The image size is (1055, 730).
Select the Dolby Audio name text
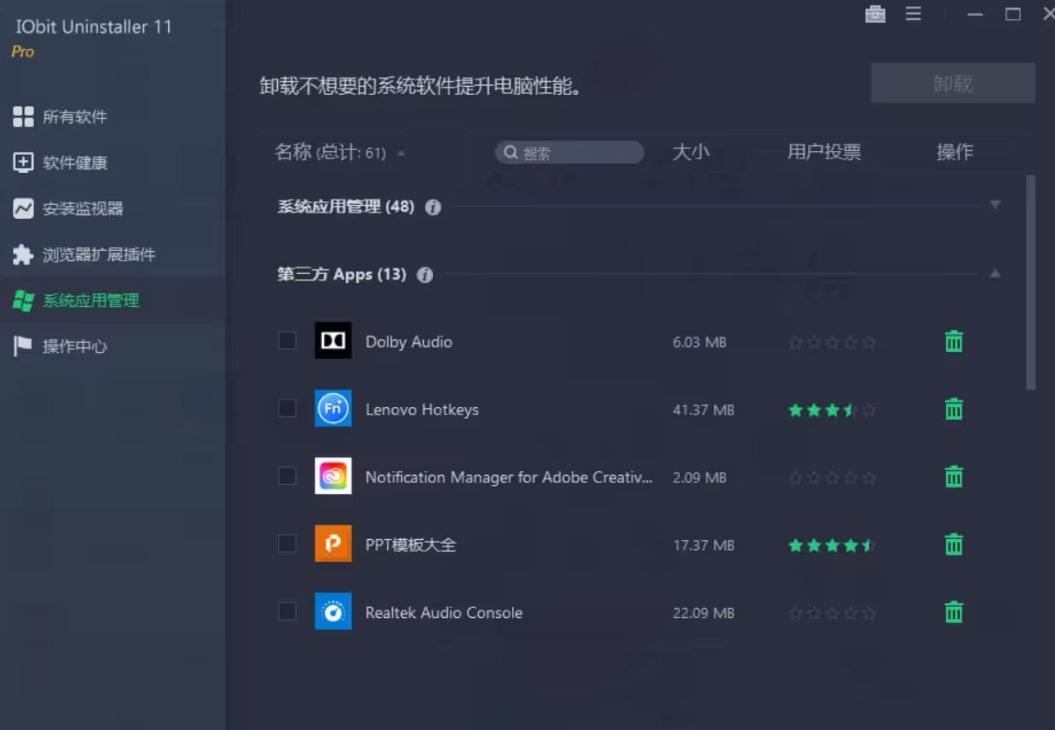[x=408, y=342]
